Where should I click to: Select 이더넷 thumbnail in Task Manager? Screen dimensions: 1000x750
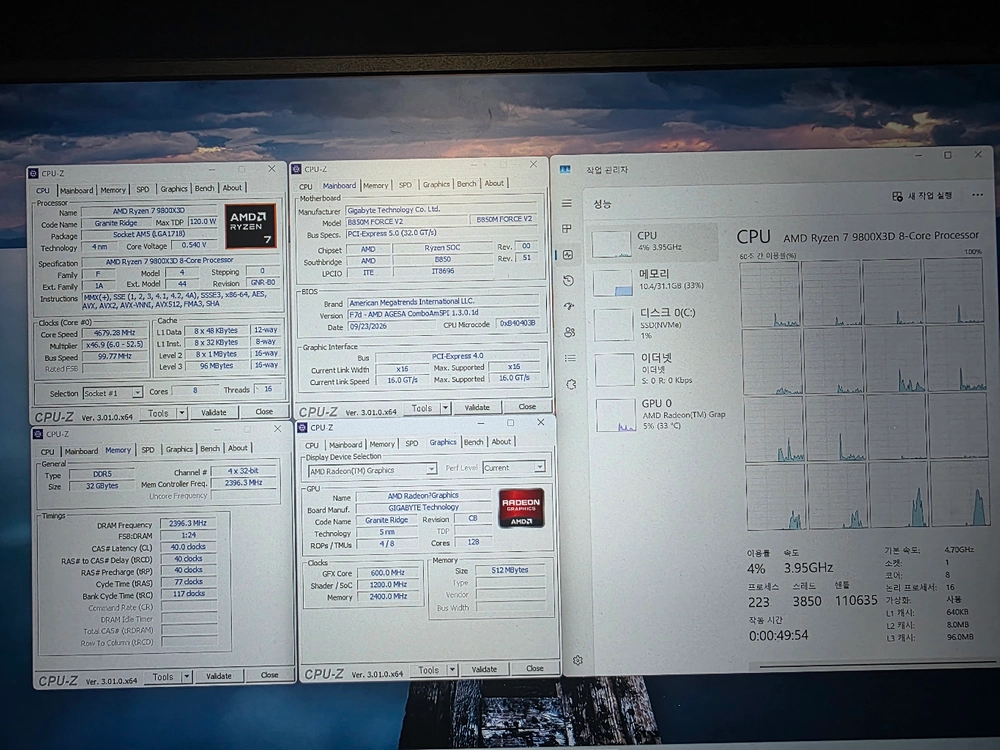[615, 370]
